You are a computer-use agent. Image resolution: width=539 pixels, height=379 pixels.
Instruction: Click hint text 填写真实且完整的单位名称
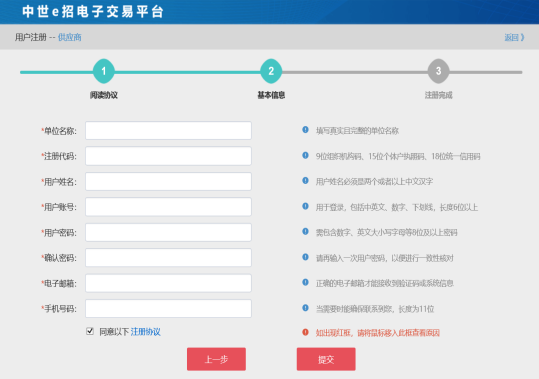[x=357, y=131]
